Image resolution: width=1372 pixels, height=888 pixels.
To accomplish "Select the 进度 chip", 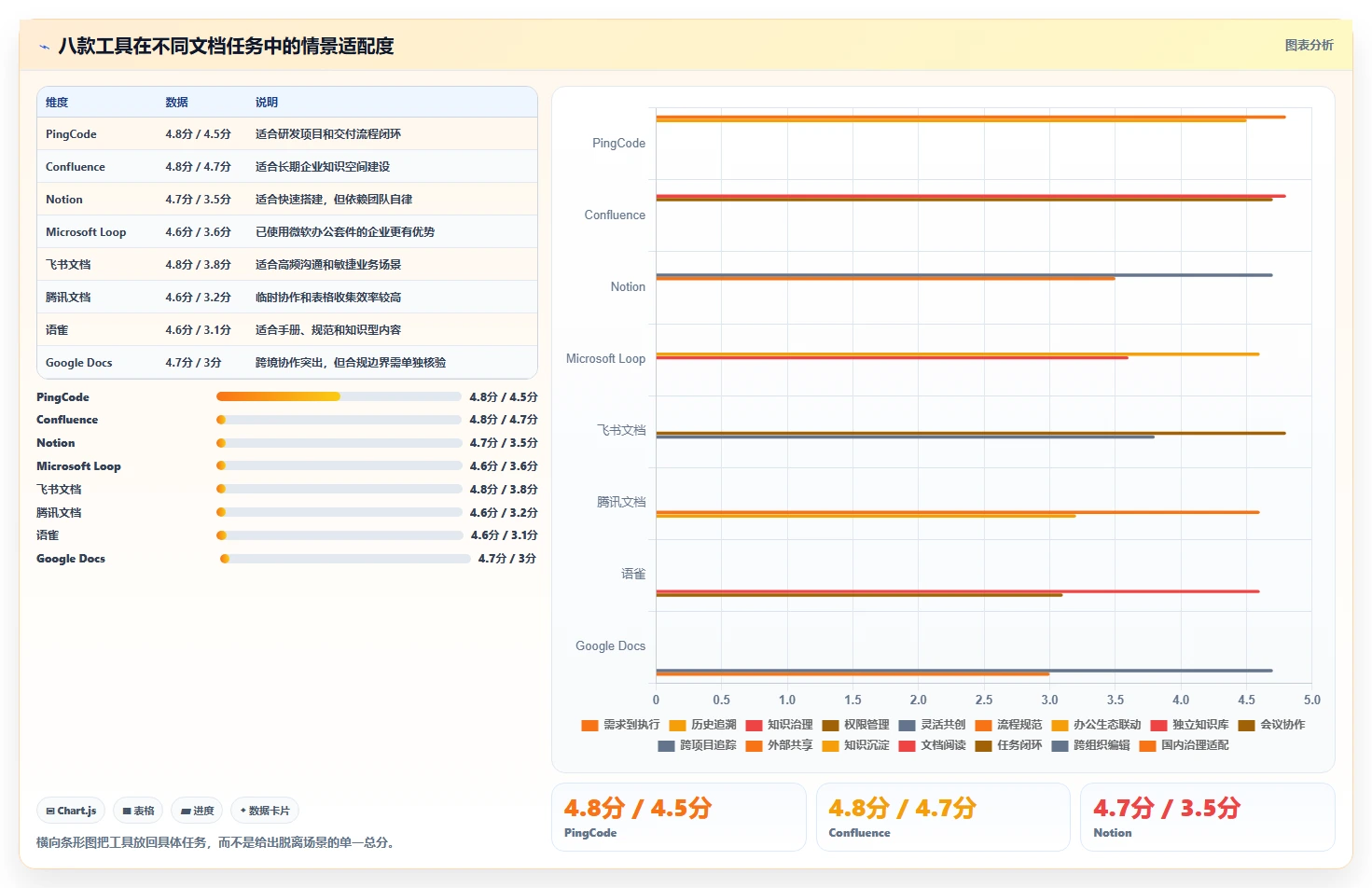I will (x=198, y=811).
